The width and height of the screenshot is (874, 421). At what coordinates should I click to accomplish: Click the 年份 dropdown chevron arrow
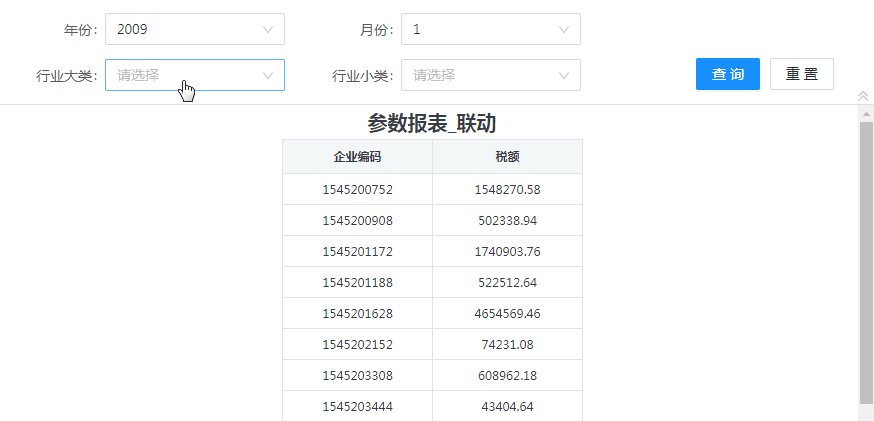point(268,30)
